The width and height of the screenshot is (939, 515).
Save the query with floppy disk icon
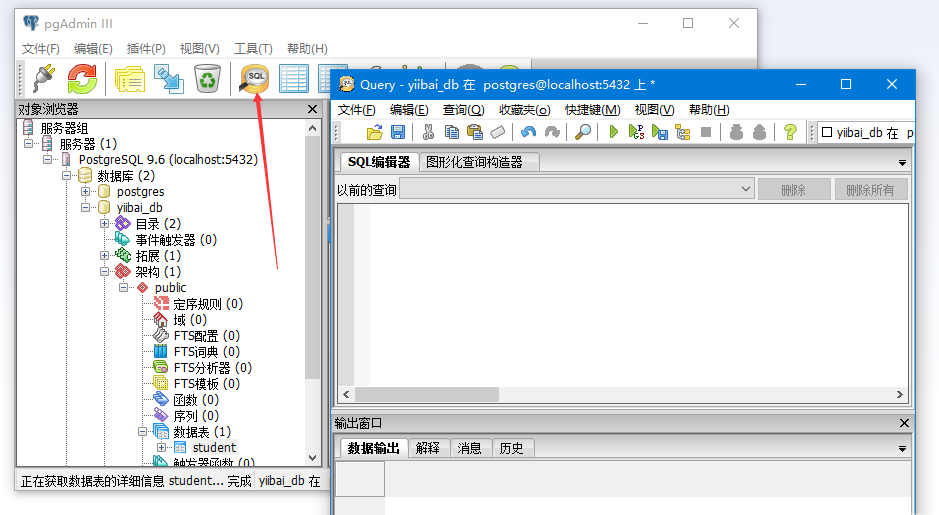(x=398, y=132)
